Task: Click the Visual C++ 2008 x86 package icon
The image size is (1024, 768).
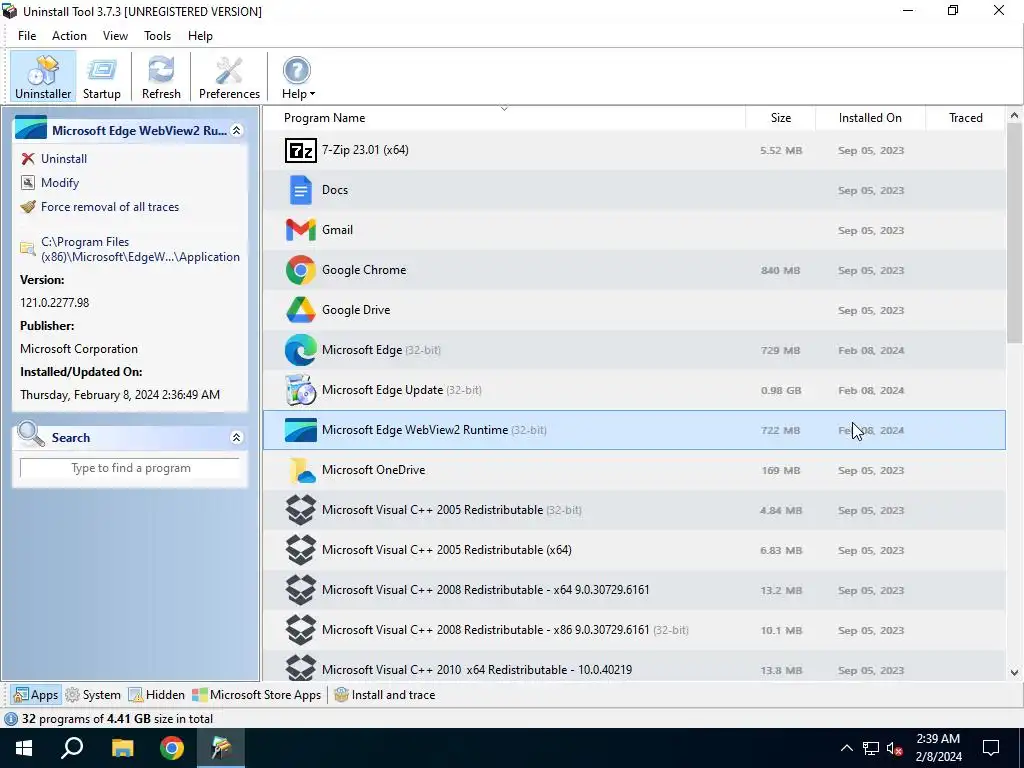Action: [x=300, y=630]
